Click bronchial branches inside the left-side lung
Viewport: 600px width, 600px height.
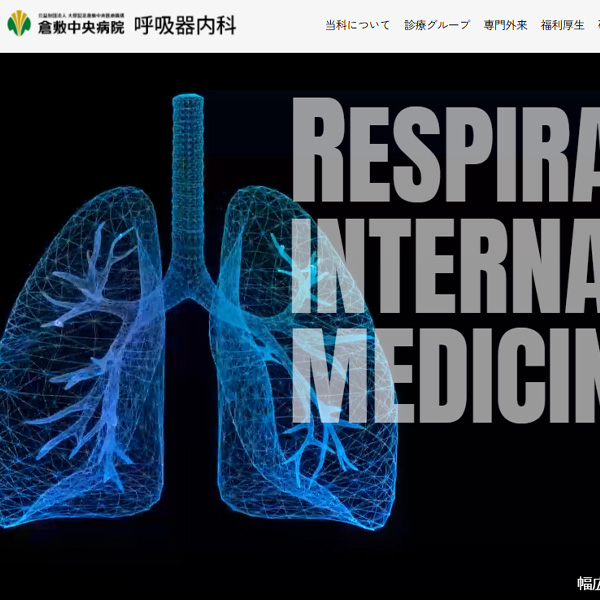[95, 300]
